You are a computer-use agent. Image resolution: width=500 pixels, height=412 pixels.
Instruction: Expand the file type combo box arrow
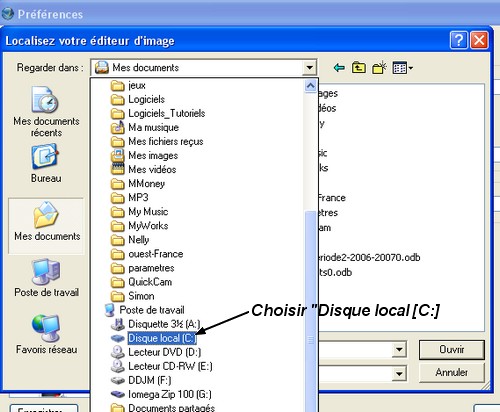tap(399, 374)
